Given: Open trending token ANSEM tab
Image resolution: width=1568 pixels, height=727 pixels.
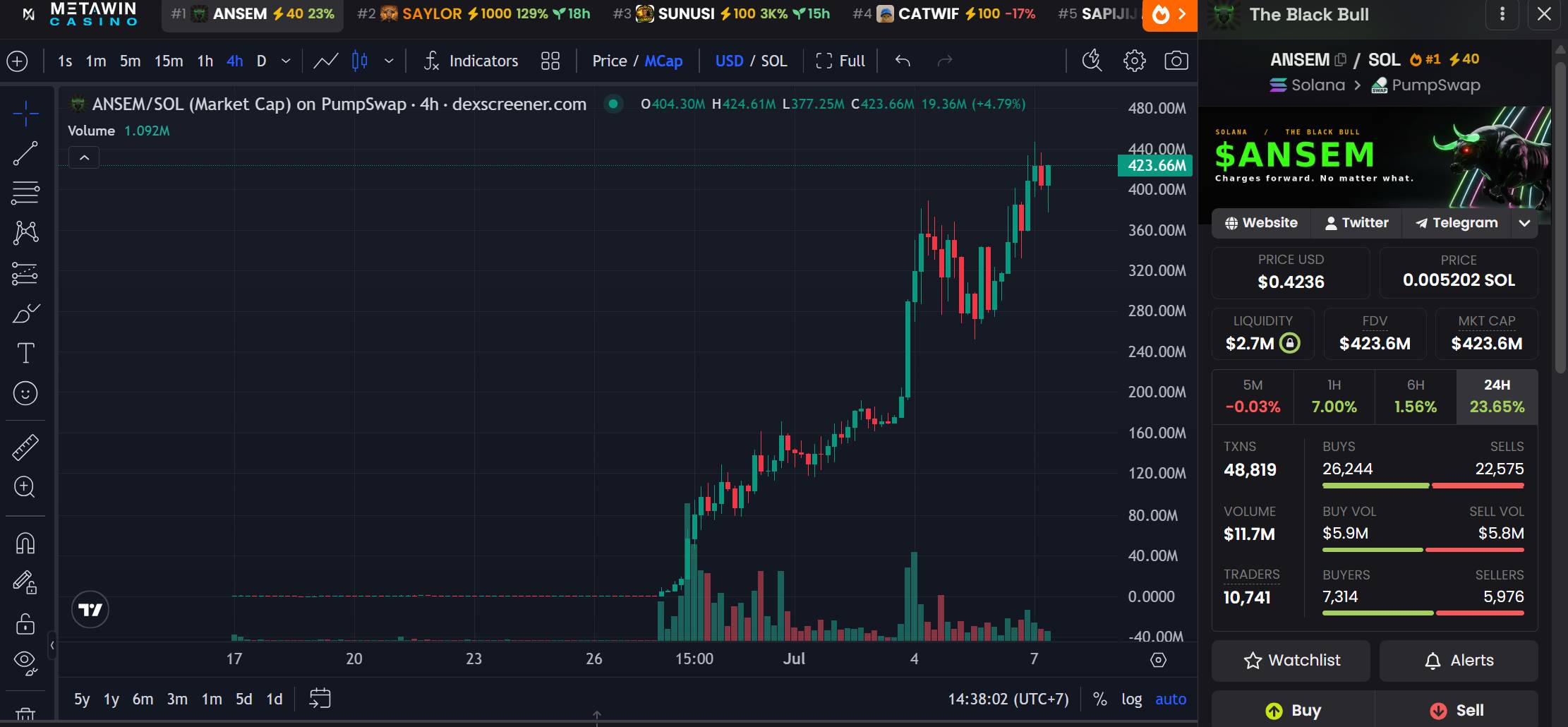Looking at the screenshot, I should (x=253, y=14).
